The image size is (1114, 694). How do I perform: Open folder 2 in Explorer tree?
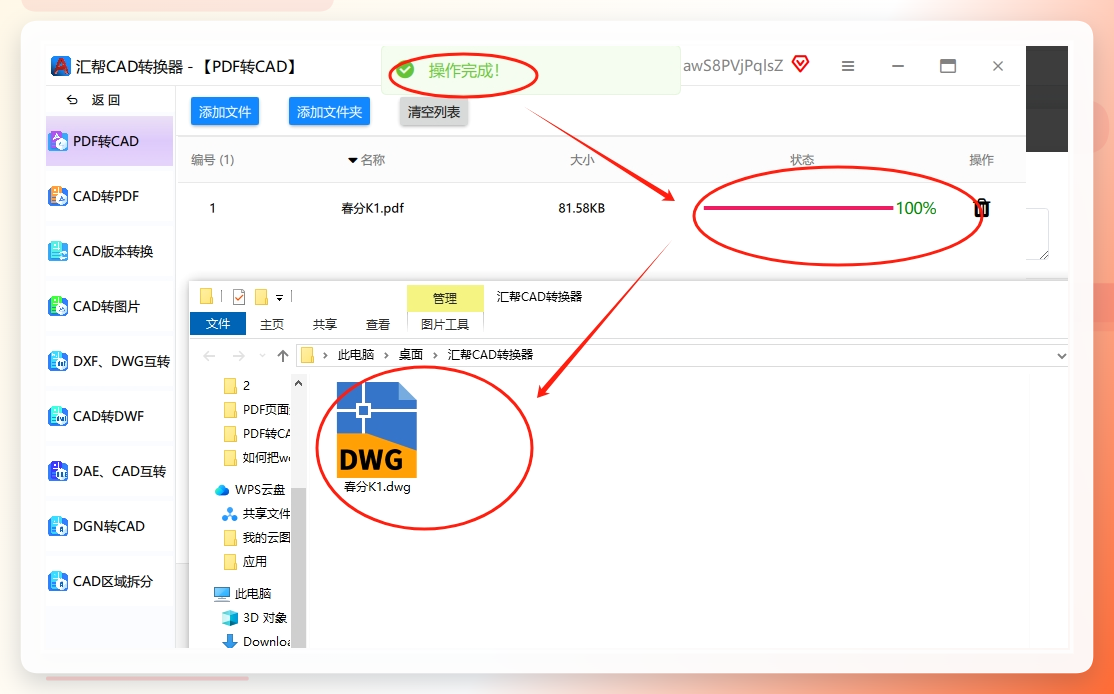tap(237, 386)
